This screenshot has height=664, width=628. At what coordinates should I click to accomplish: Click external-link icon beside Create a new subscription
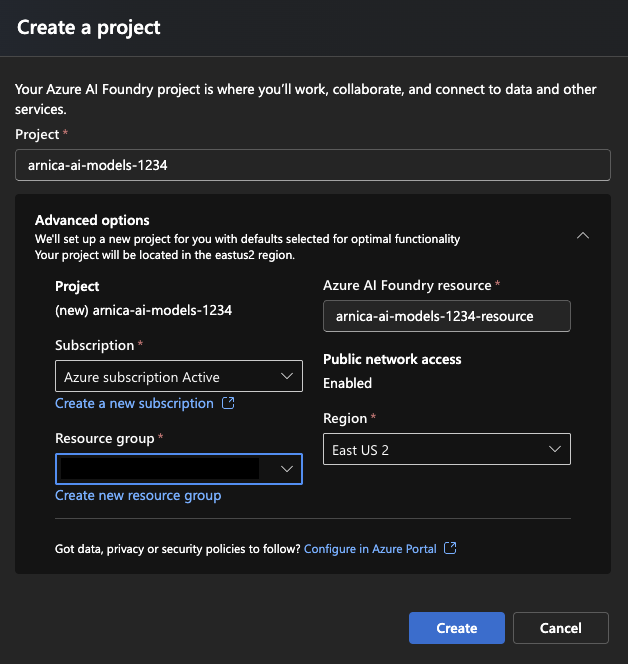[x=228, y=404]
